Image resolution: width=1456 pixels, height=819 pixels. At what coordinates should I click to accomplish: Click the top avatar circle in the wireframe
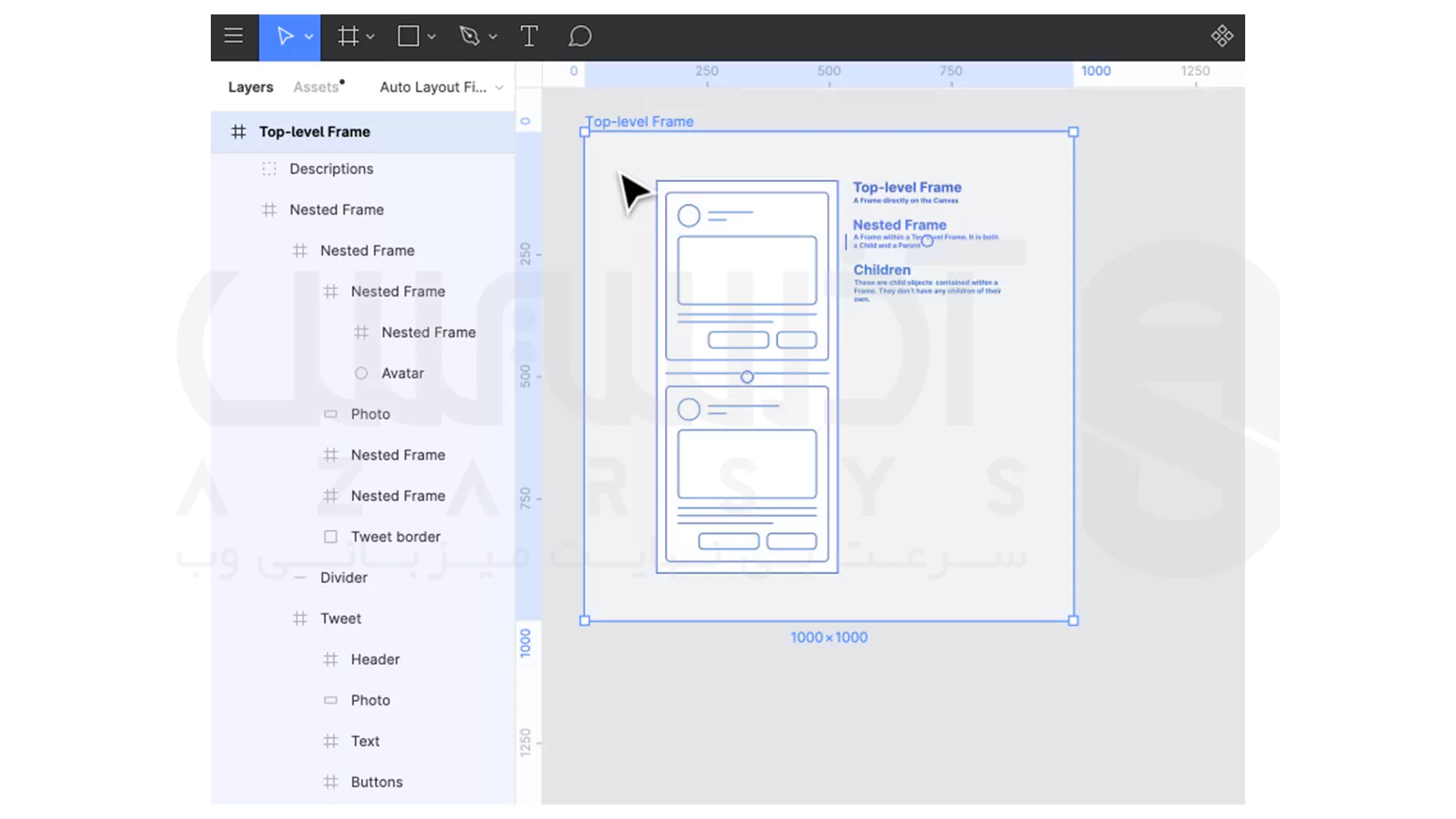[x=689, y=216]
